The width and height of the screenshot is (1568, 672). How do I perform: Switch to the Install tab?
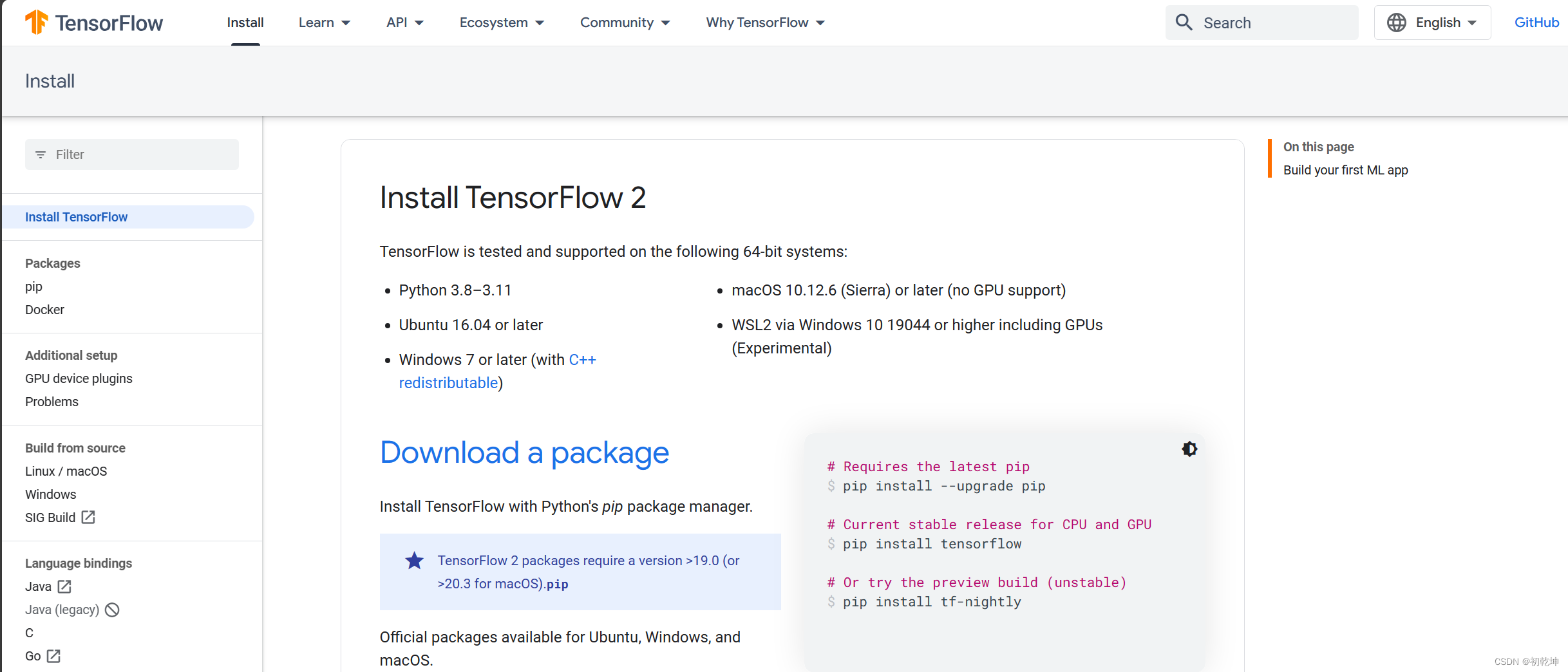pos(245,22)
